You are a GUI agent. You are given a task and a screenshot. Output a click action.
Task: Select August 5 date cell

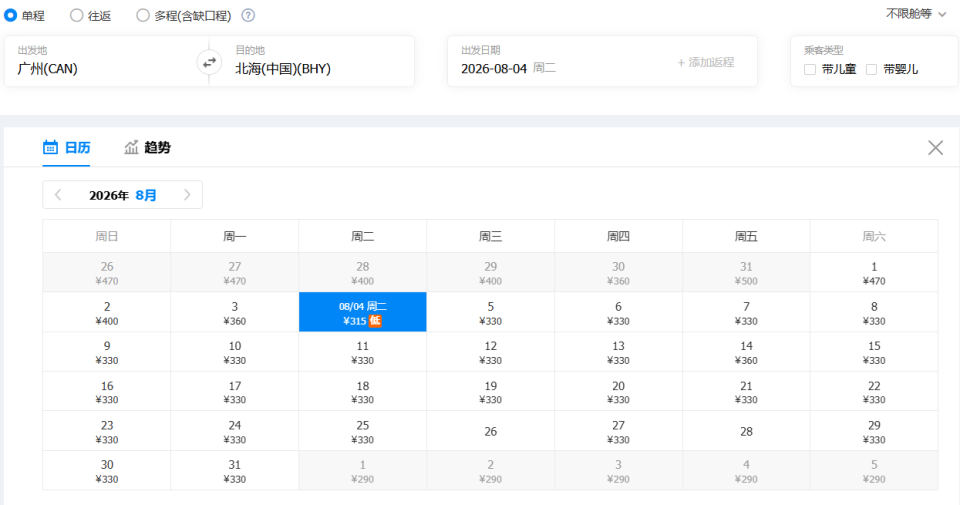tap(490, 312)
